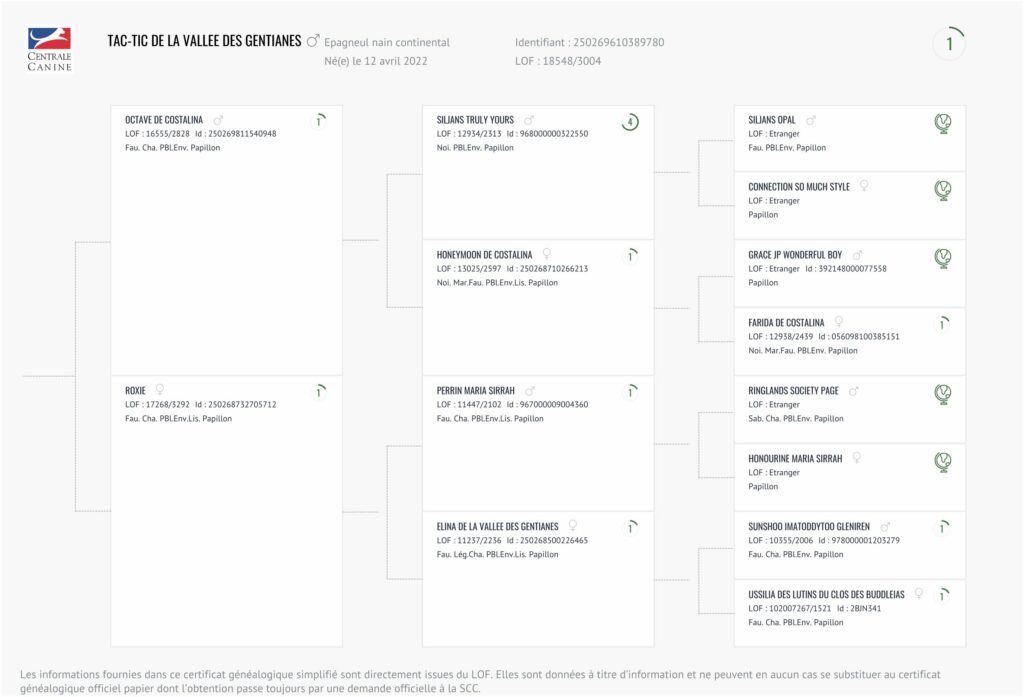The image size is (1024, 697).
Task: Select Farida De Costalina ancestor card
Action: coord(850,341)
